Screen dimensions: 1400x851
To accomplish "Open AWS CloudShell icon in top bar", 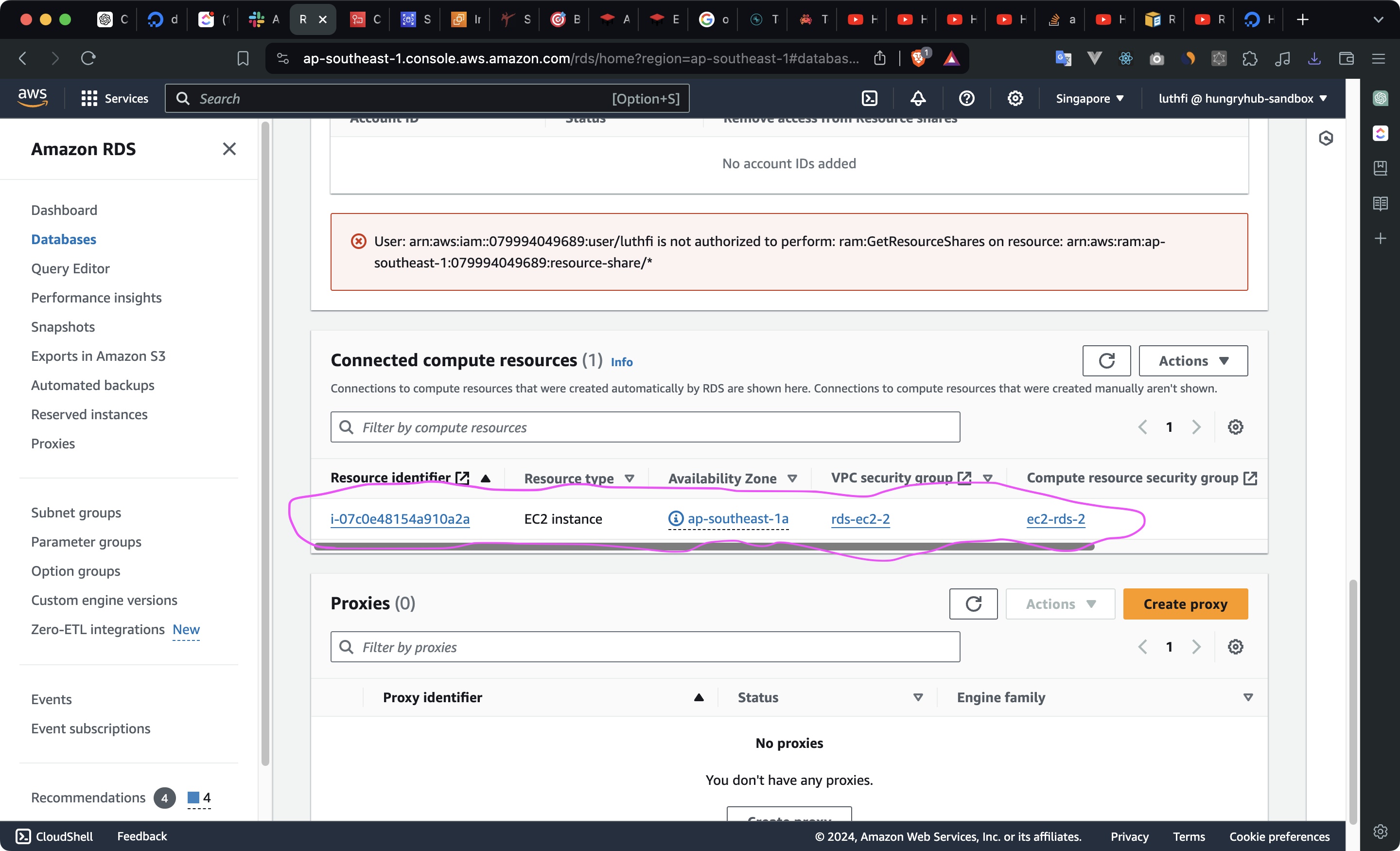I will coord(869,98).
